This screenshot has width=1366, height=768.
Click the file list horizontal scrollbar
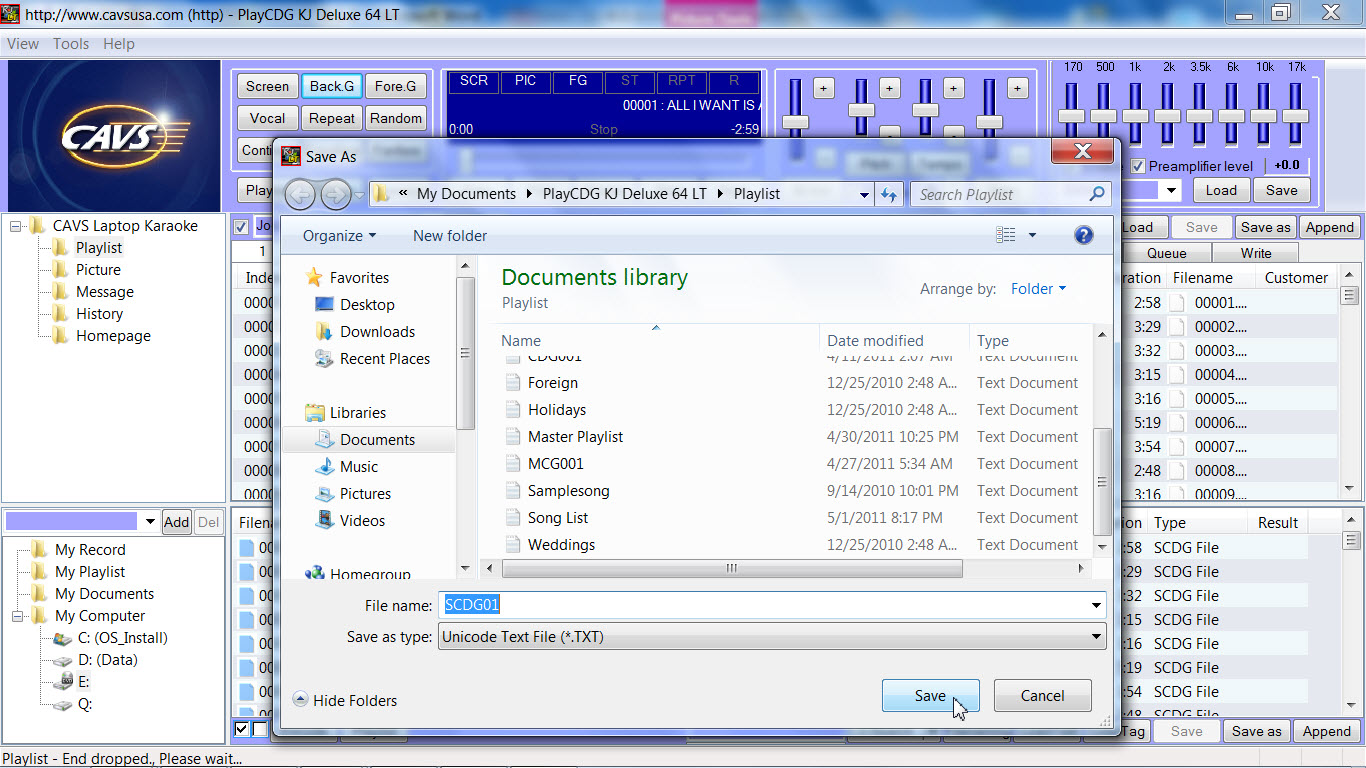[732, 569]
